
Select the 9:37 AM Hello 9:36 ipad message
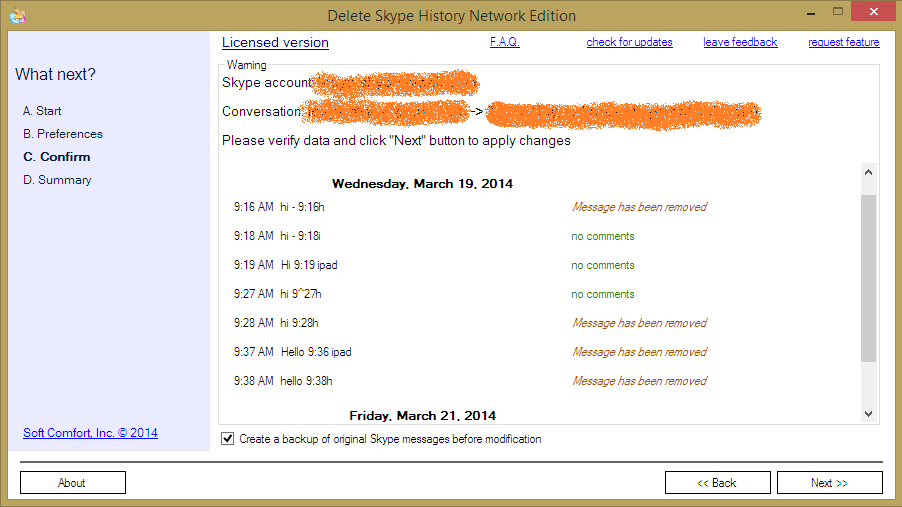point(292,352)
